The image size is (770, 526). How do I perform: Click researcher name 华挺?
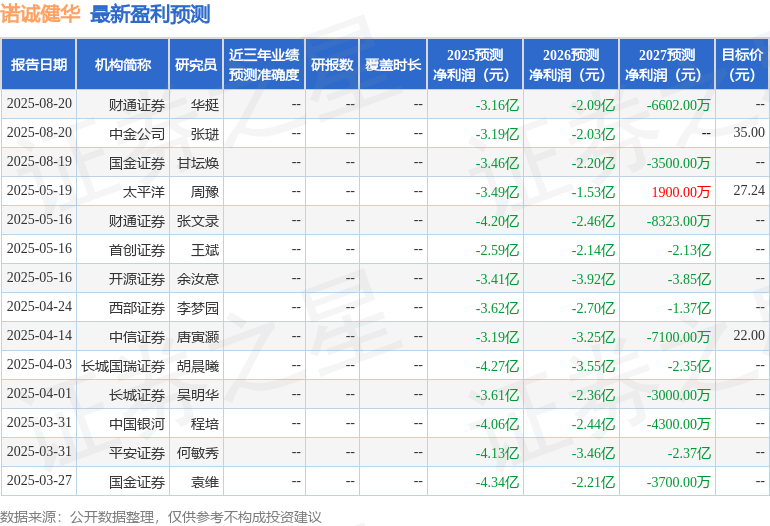tap(205, 105)
